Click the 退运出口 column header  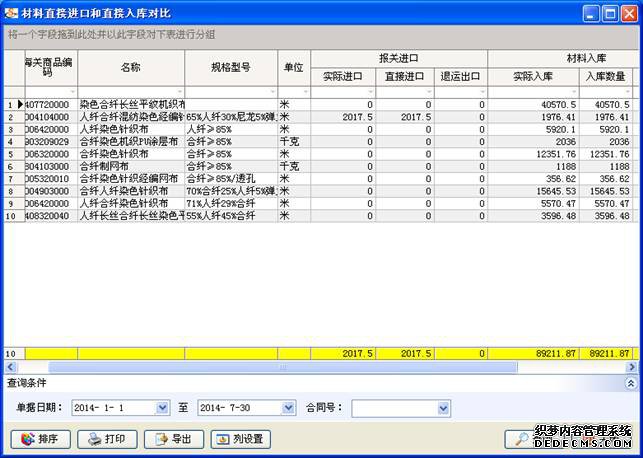[461, 76]
